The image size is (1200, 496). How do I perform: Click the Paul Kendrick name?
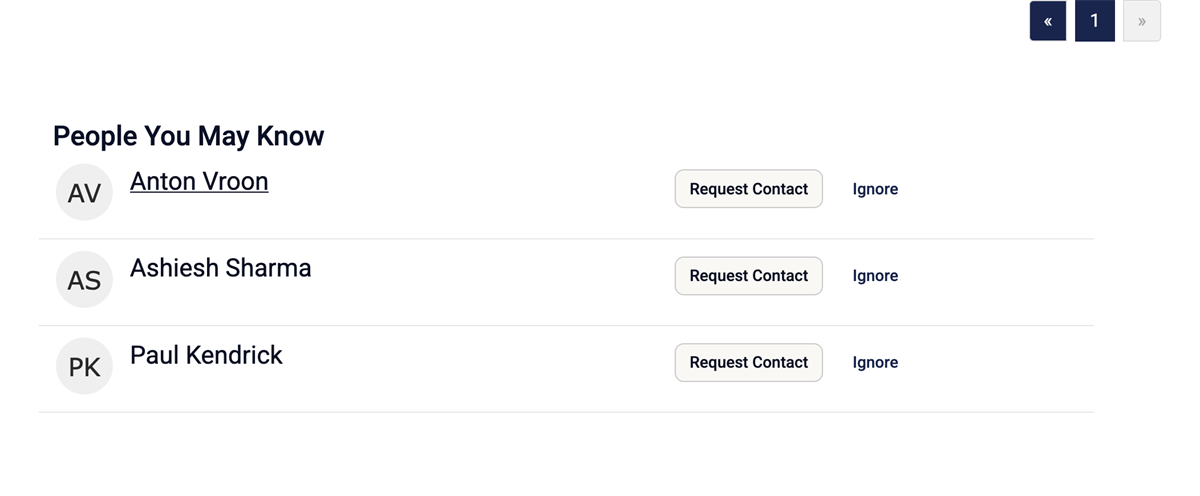[x=206, y=355]
